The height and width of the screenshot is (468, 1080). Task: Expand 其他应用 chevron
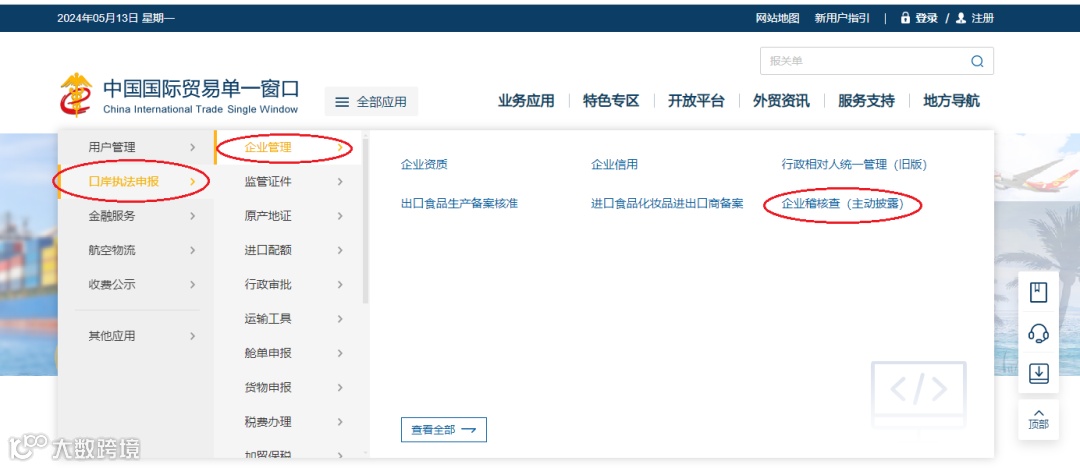point(192,336)
